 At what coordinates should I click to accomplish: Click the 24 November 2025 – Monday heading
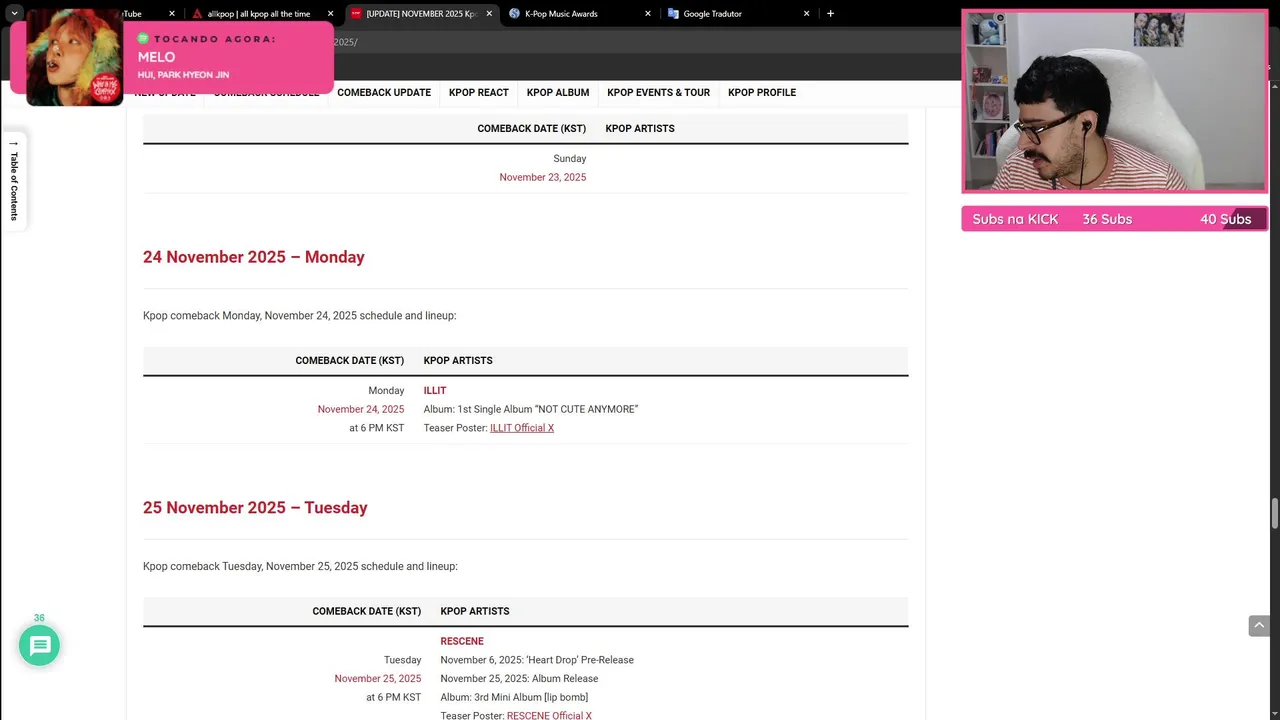pos(254,257)
